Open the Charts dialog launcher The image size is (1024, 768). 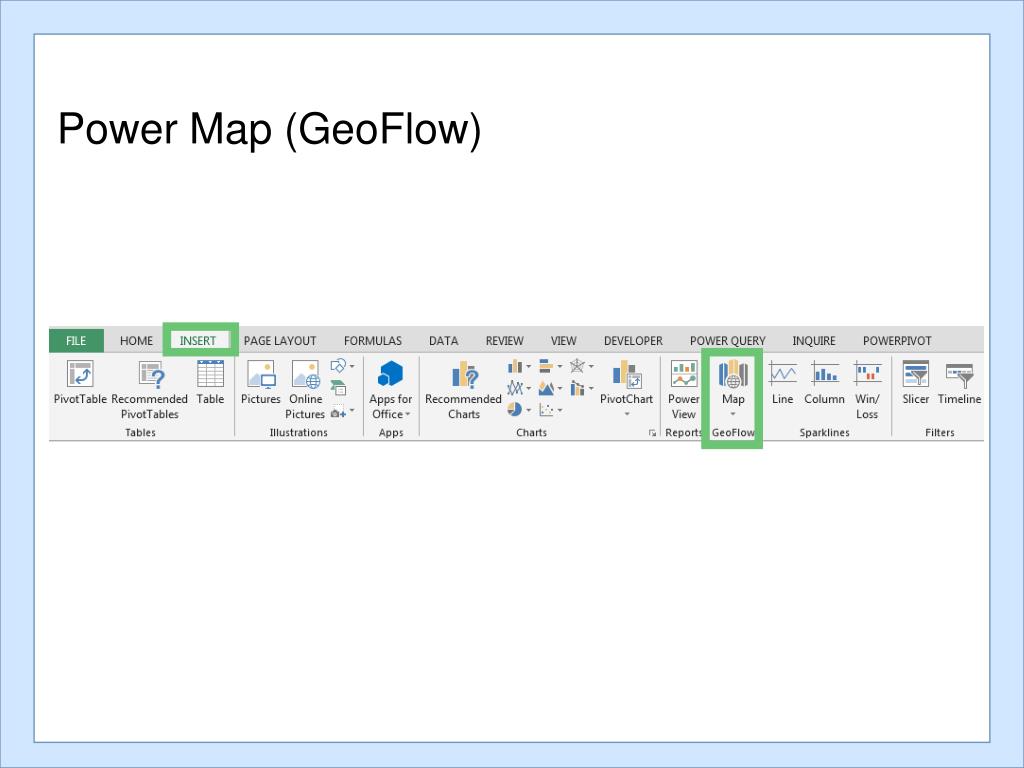coord(652,433)
